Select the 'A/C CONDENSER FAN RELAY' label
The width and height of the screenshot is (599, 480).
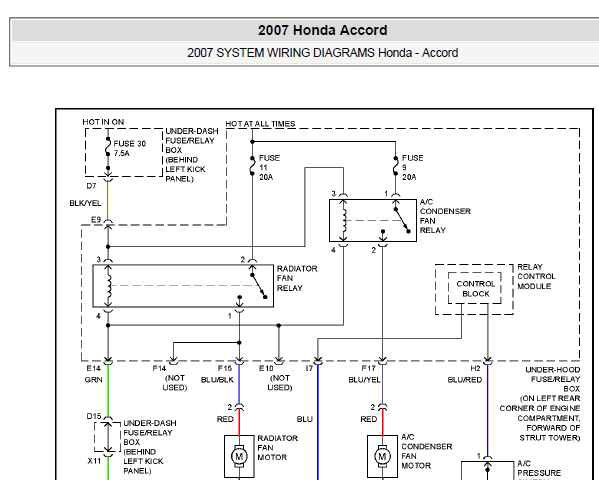click(x=445, y=216)
